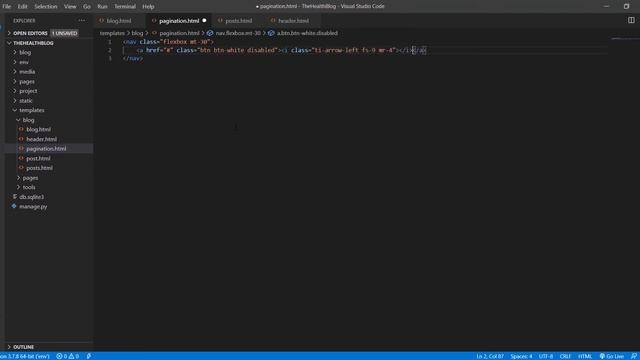Image resolution: width=640 pixels, height=360 pixels.
Task: Click the HTML file icon on blog.html tab
Action: tap(102, 20)
